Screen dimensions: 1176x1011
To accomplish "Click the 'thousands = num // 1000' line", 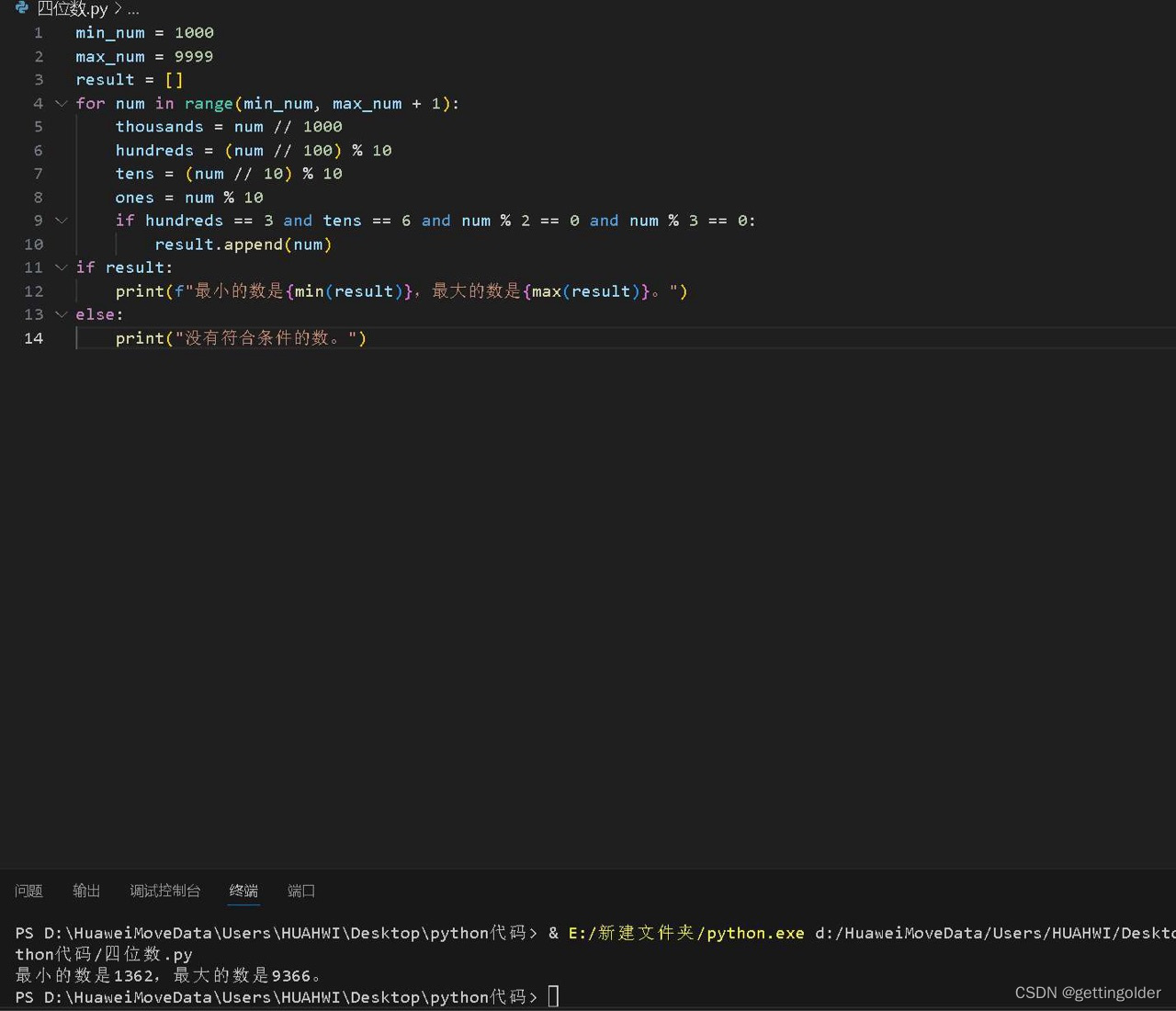I will tap(229, 127).
